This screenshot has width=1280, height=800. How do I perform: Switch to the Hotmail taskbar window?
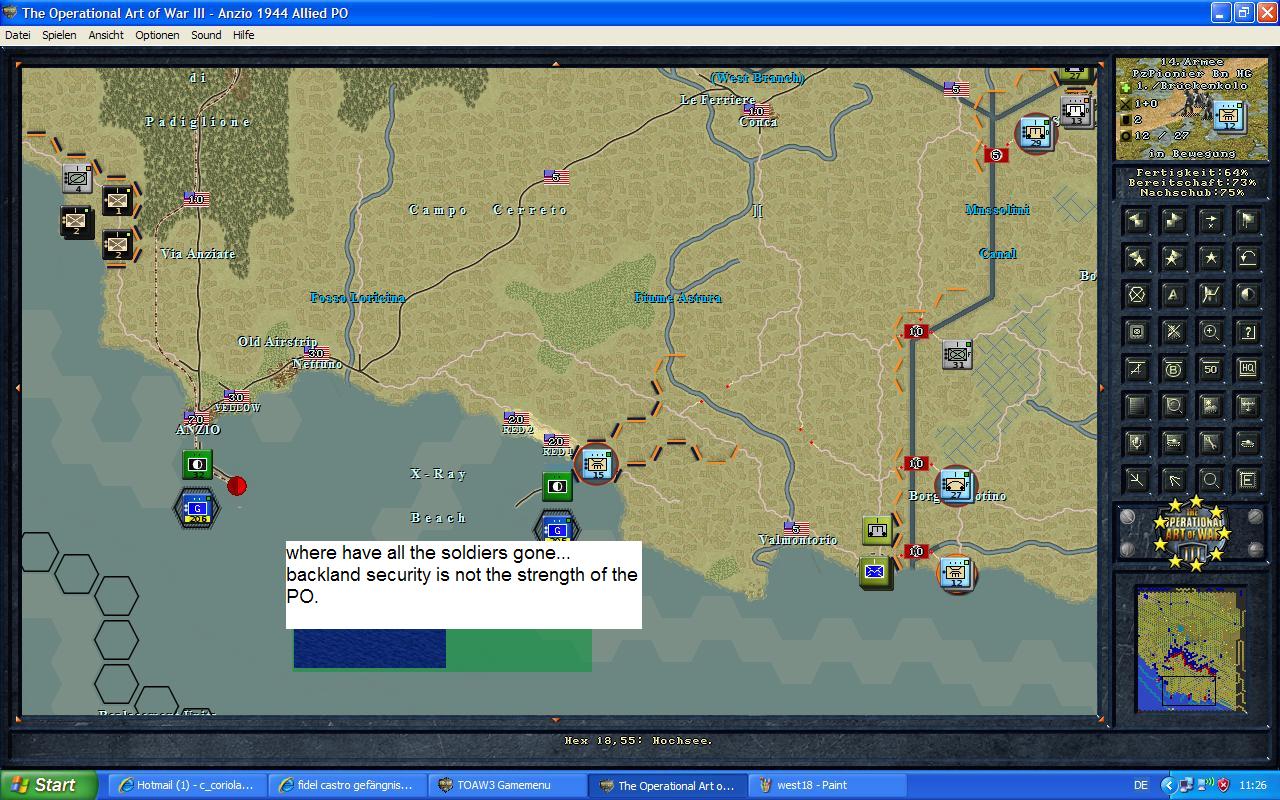tap(186, 785)
